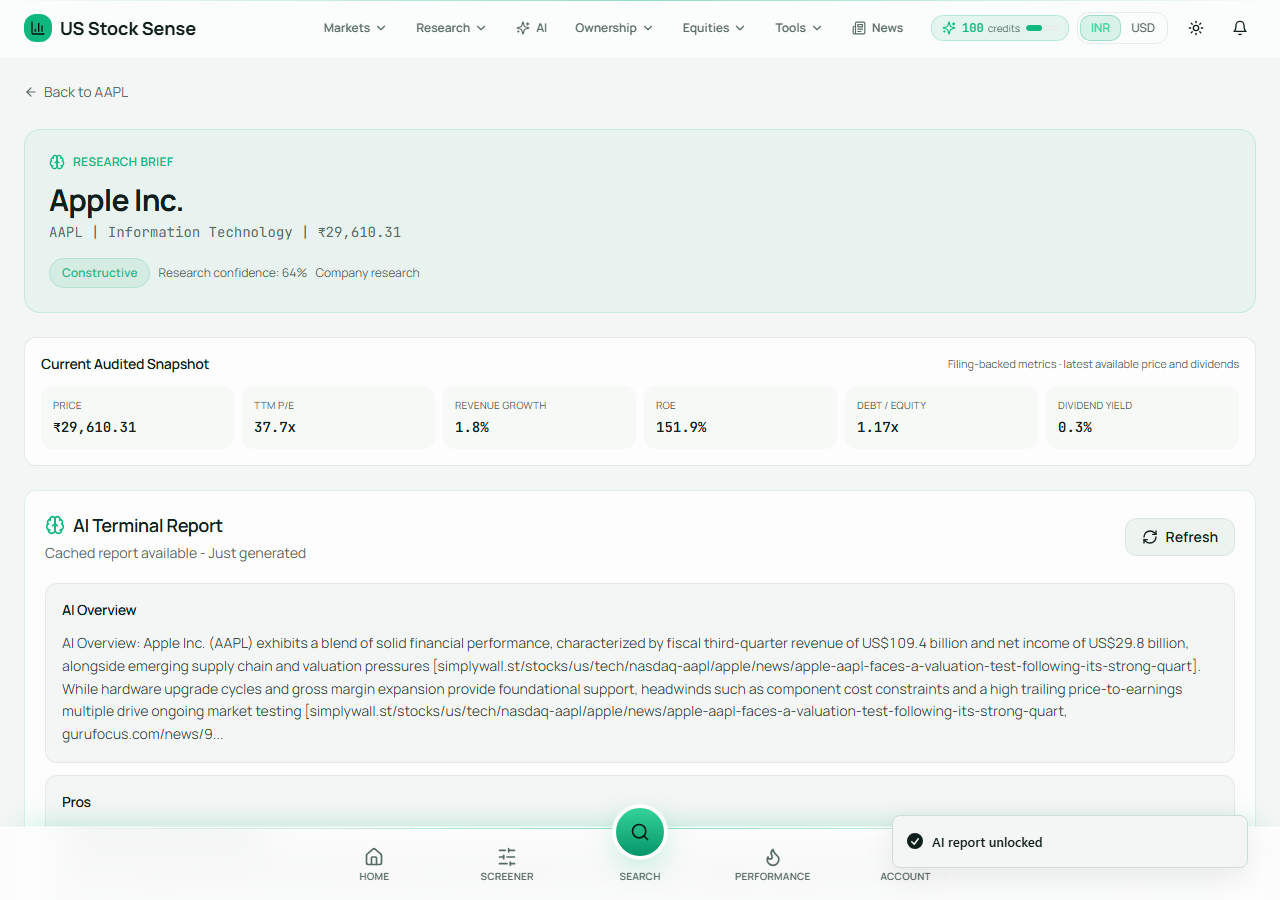The width and height of the screenshot is (1280, 900).
Task: Open the Screener sliders icon
Action: pyautogui.click(x=507, y=856)
